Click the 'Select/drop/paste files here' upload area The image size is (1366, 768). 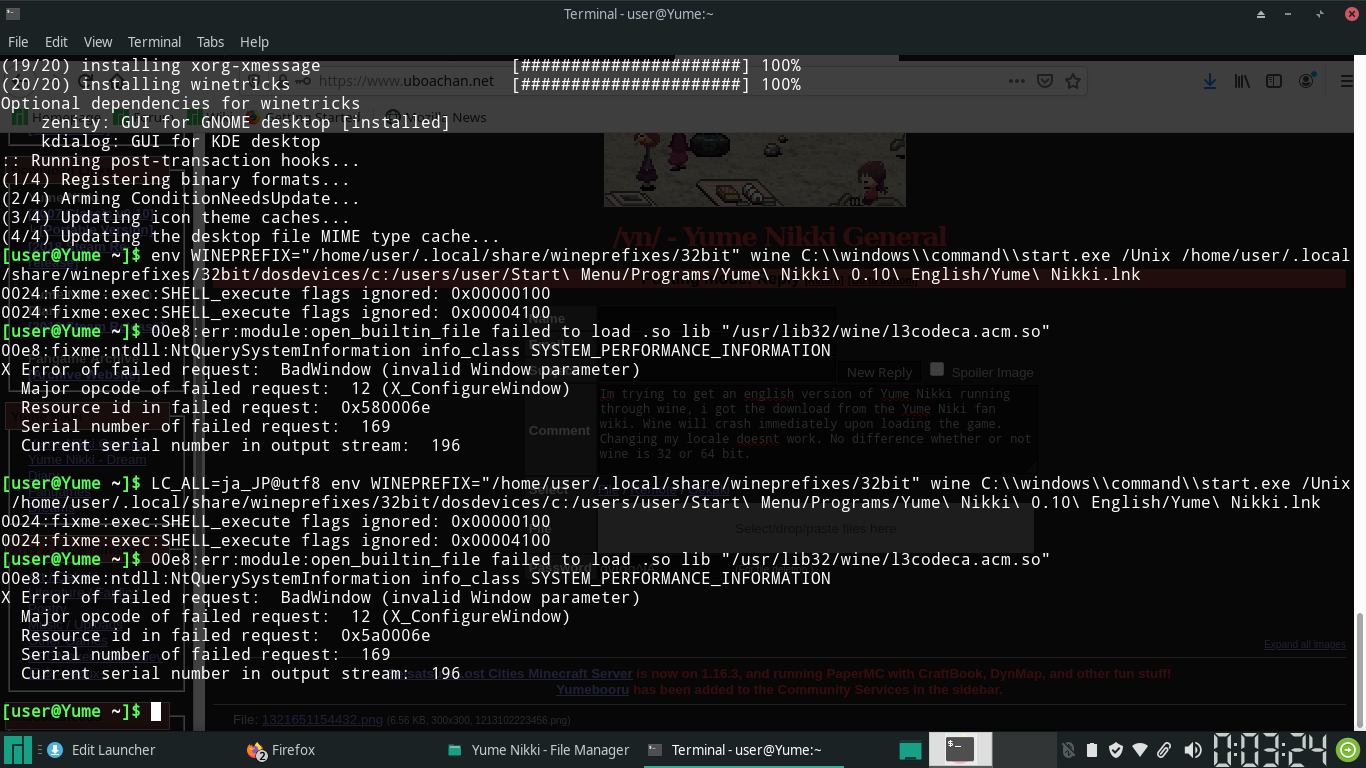coord(815,529)
